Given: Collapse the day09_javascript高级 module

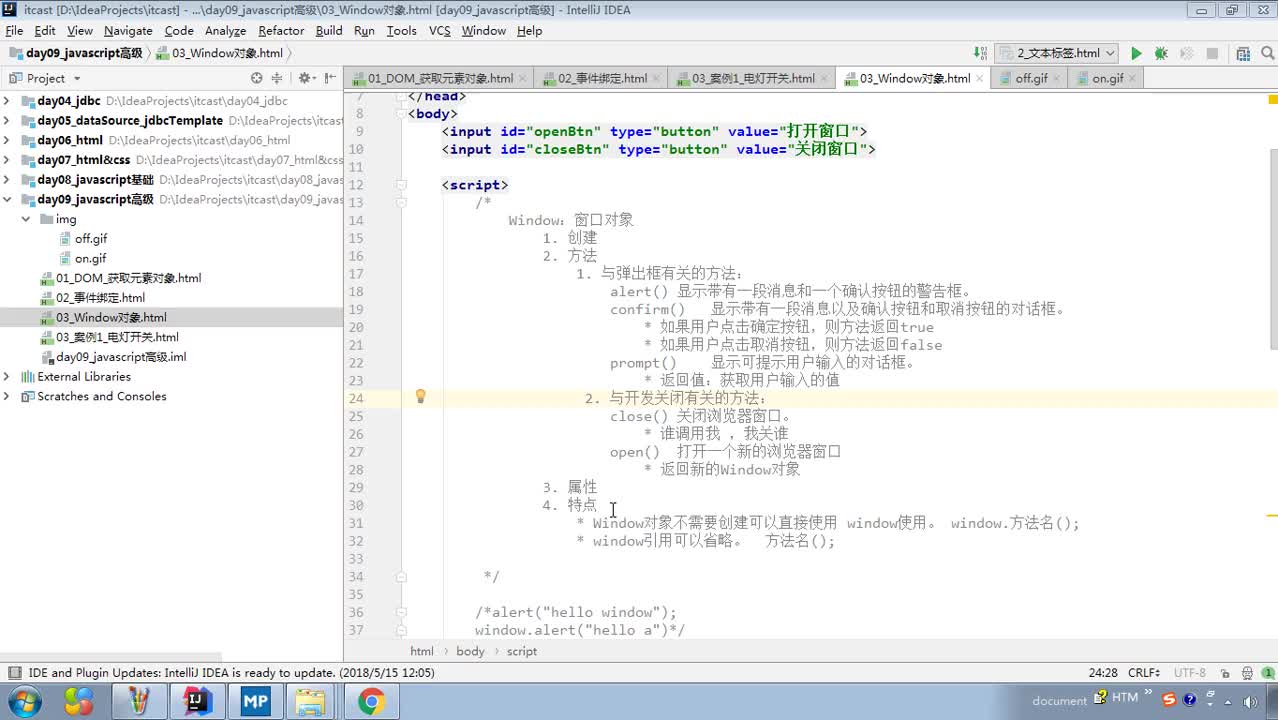Looking at the screenshot, I should pyautogui.click(x=7, y=199).
